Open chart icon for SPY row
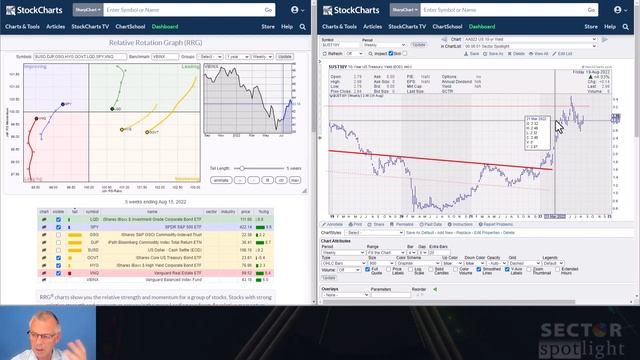The width and height of the screenshot is (640, 360). (x=44, y=227)
